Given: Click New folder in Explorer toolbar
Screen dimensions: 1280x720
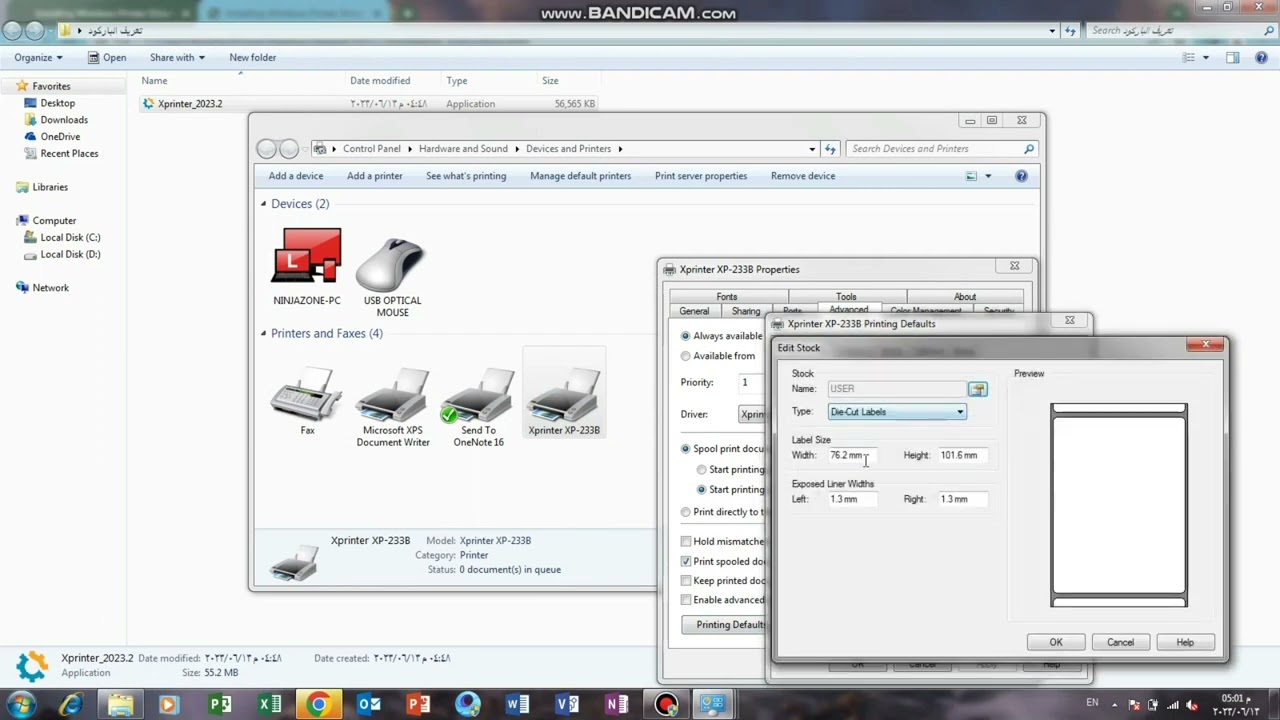Looking at the screenshot, I should click(253, 57).
